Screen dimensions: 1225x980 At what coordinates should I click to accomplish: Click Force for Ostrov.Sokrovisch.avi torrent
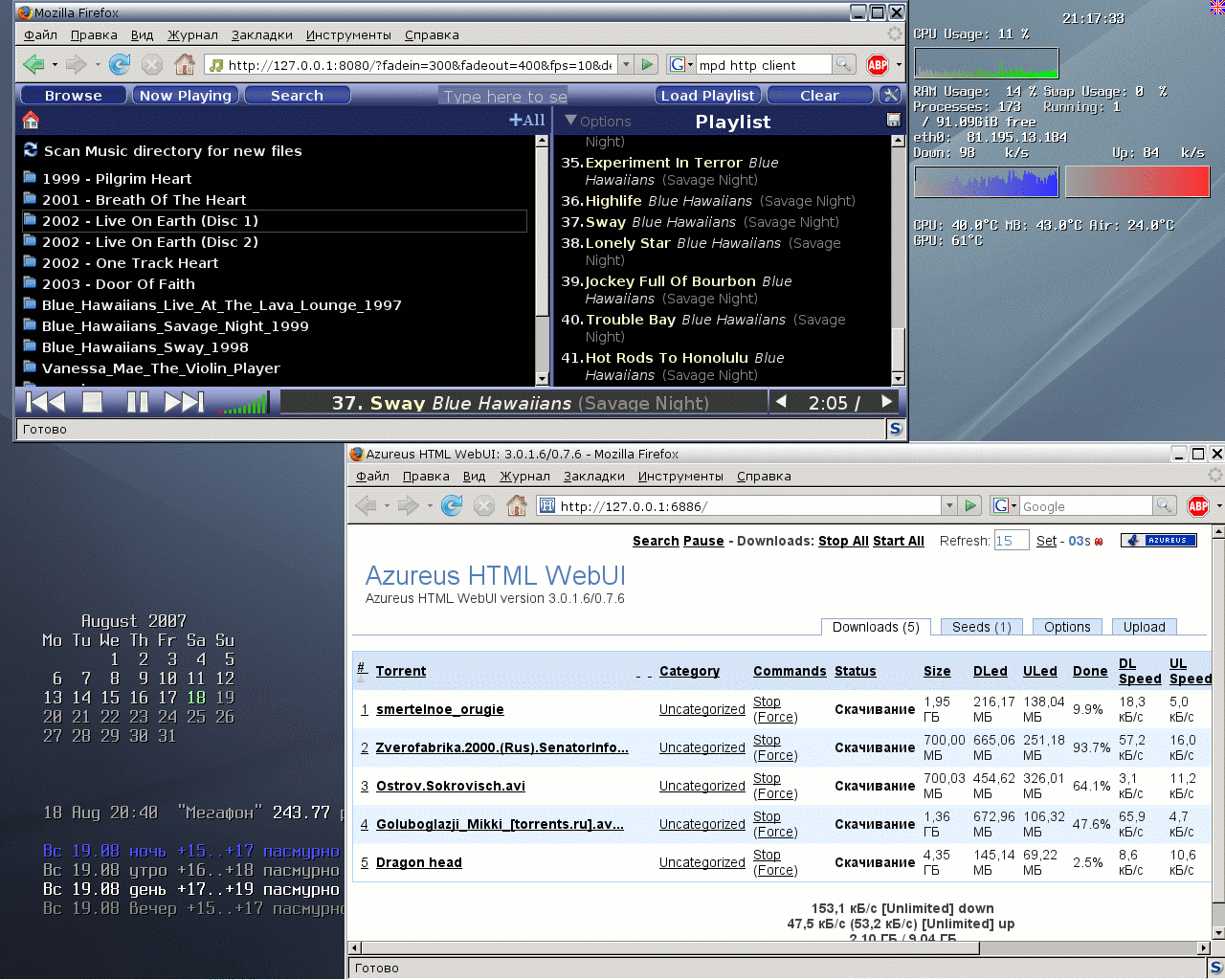point(775,793)
